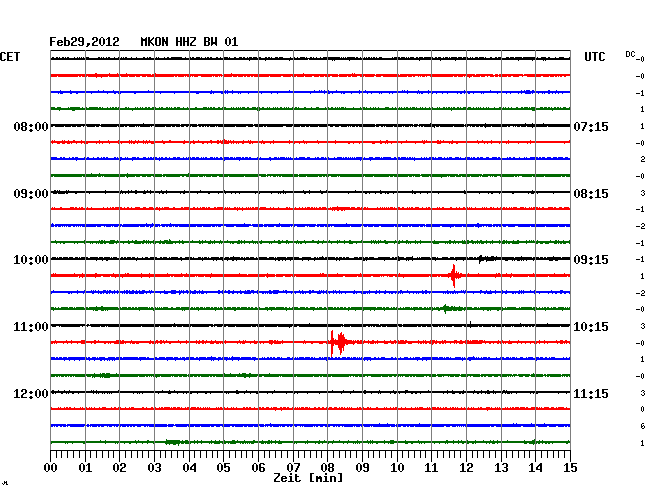Click the 11:15 UTC time label
The height and width of the screenshot is (494, 650).
[x=591, y=393]
